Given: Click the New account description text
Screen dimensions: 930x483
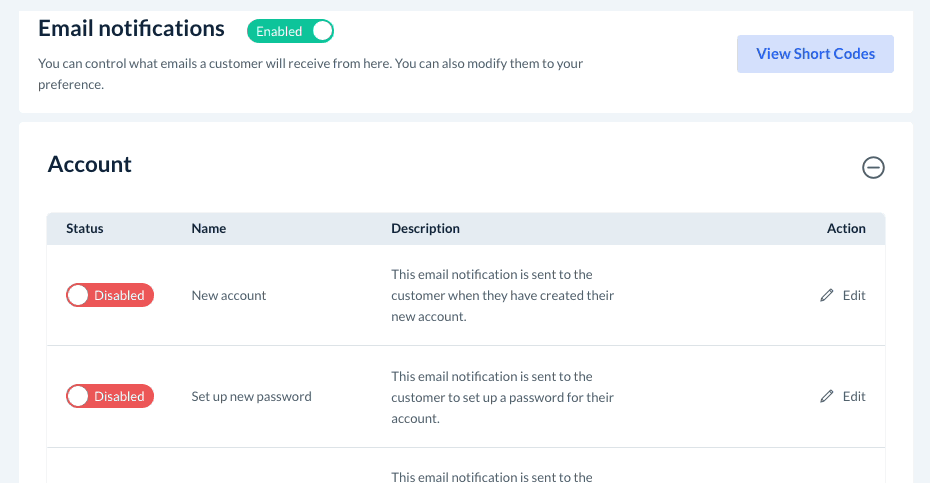Looking at the screenshot, I should pyautogui.click(x=502, y=295).
